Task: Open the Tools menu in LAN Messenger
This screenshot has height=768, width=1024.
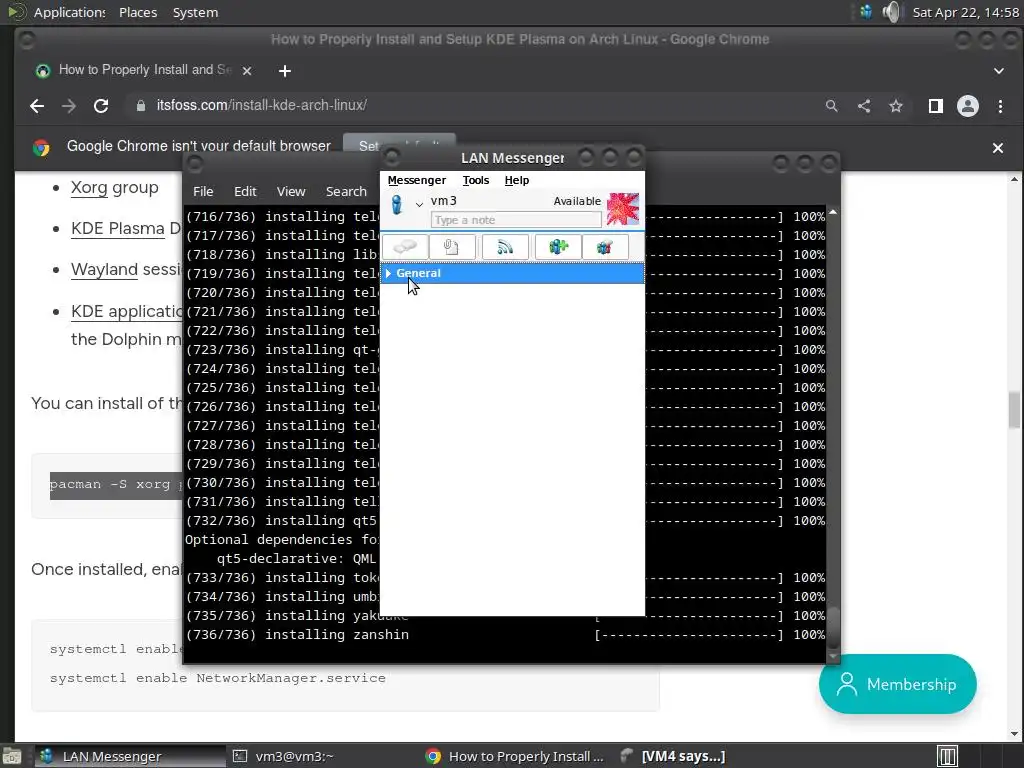Action: (475, 180)
